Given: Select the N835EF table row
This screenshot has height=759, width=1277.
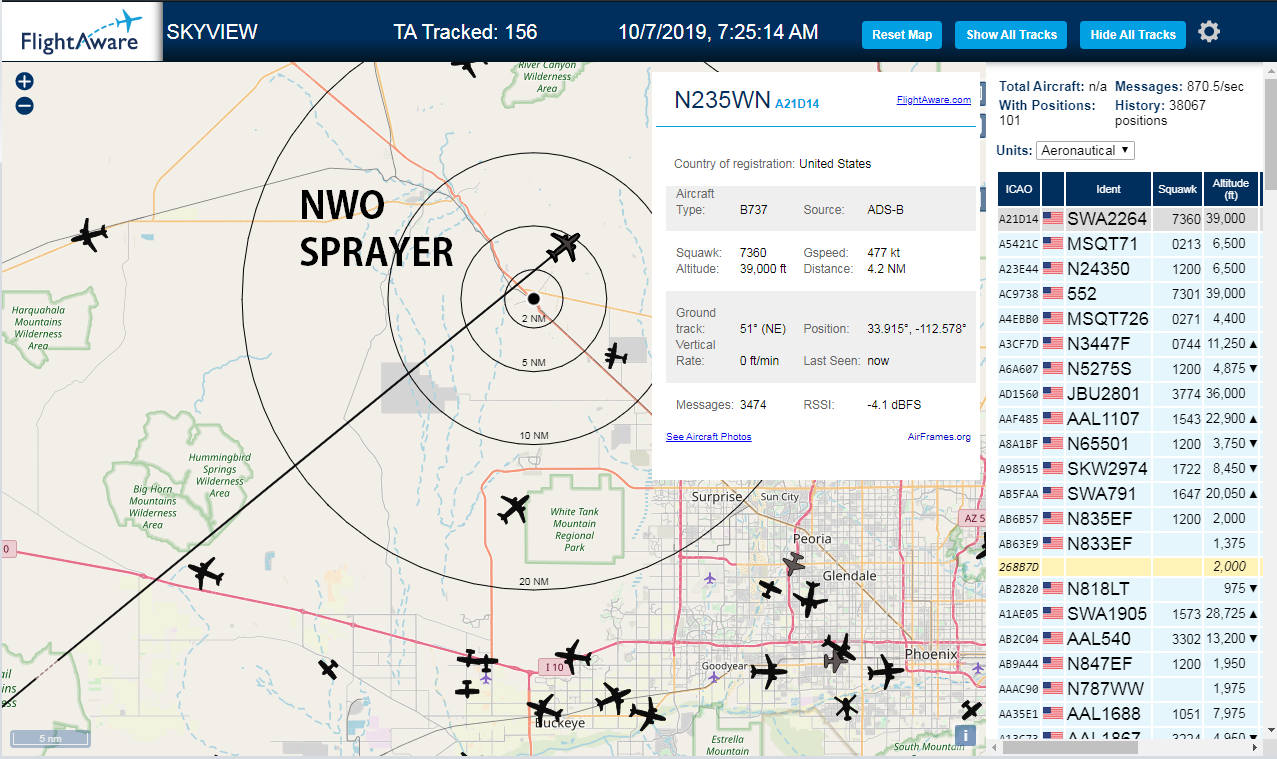Looking at the screenshot, I should click(x=1128, y=518).
